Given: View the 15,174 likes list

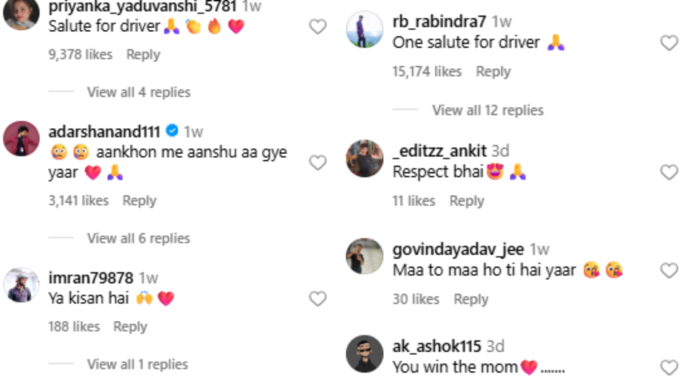Looking at the screenshot, I should coord(427,72).
